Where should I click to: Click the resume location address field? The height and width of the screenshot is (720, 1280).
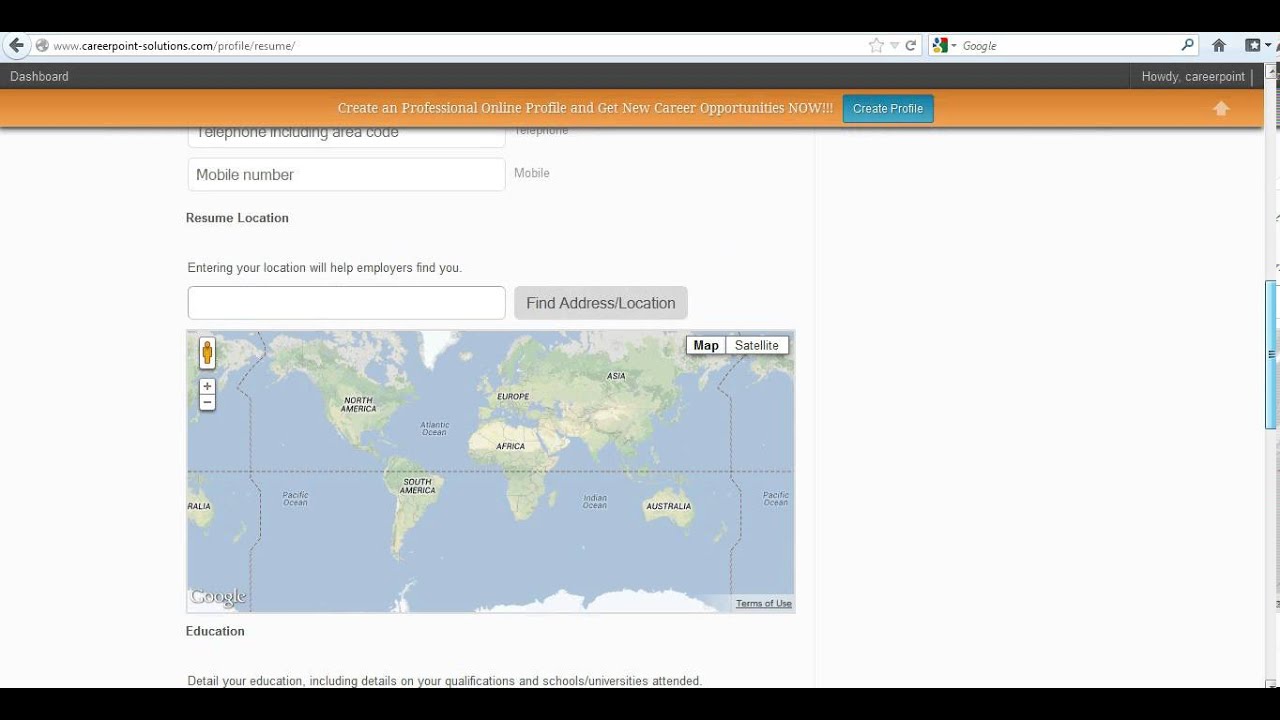[x=346, y=303]
